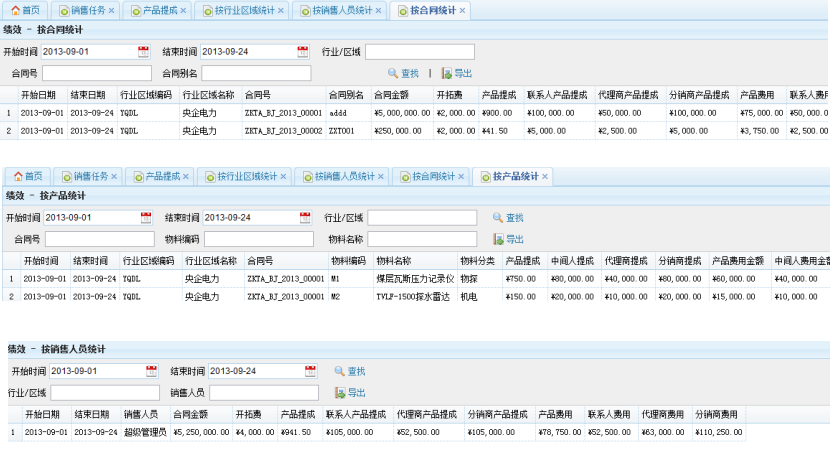
Task: Click the 销售人员 input field
Action: point(264,393)
